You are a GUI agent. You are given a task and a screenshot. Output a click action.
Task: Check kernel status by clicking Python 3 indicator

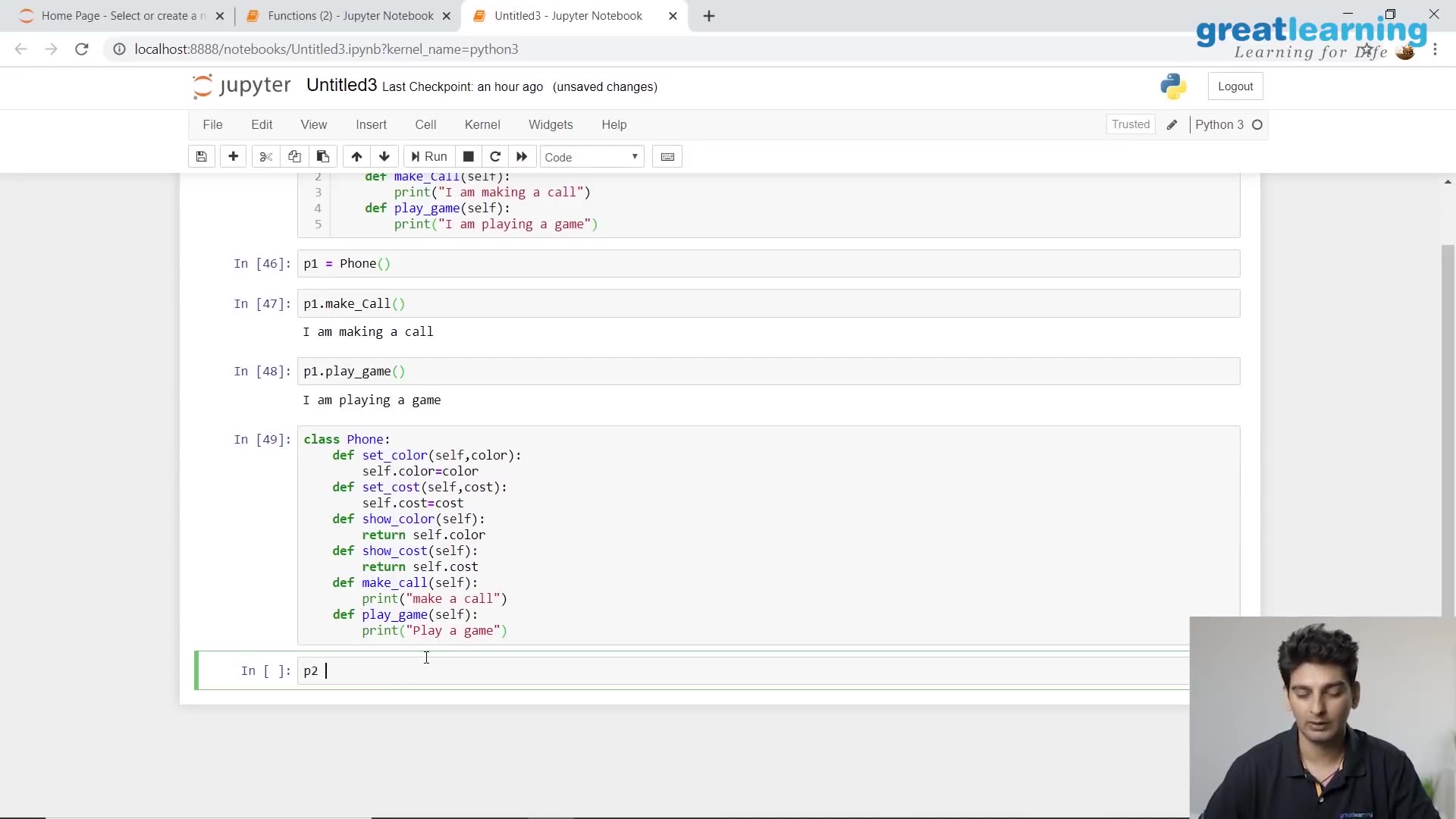(1221, 124)
